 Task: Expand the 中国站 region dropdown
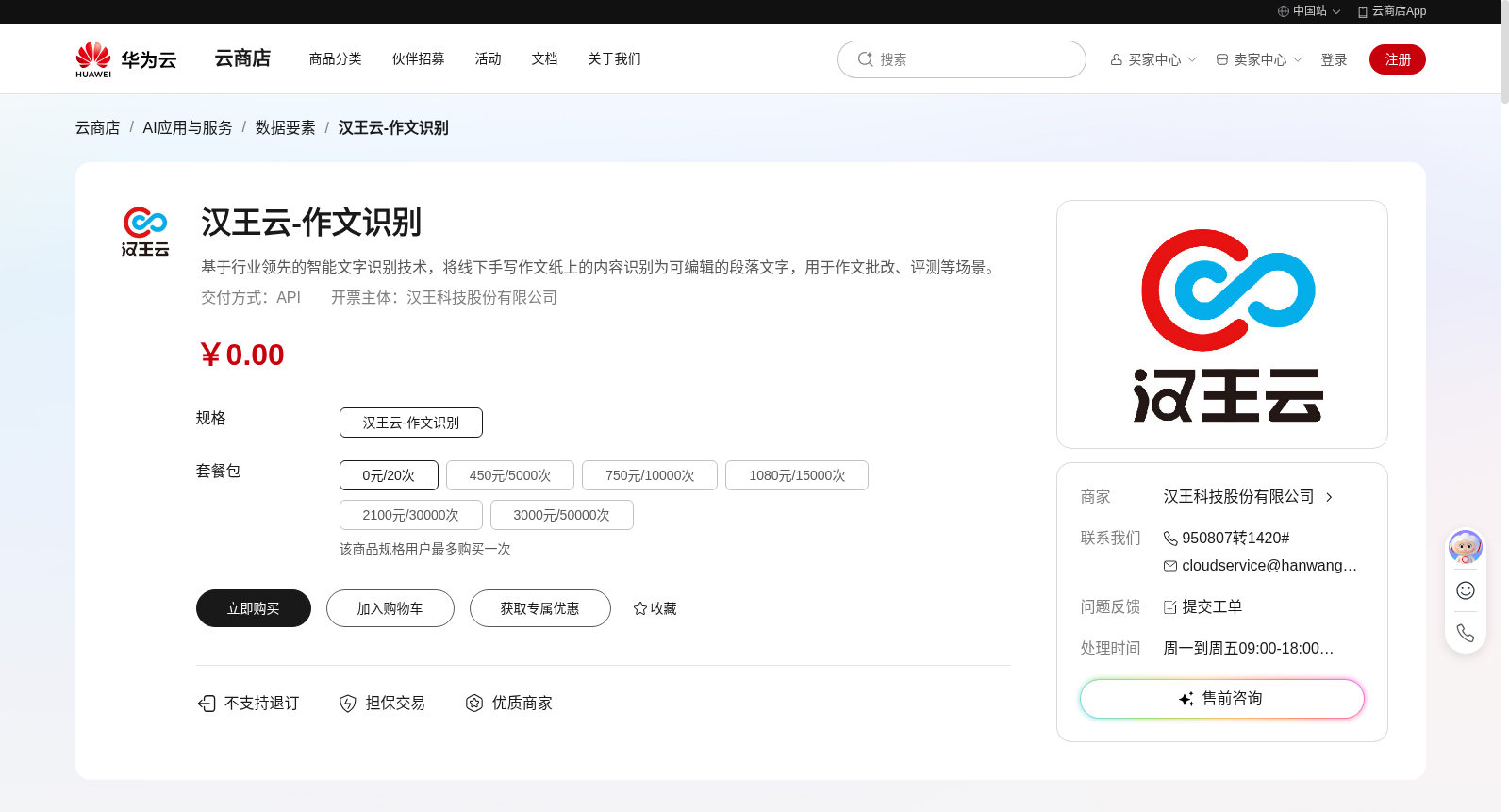[1336, 11]
